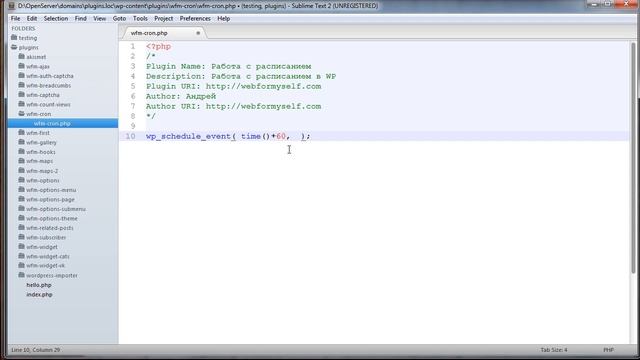The image size is (640, 360).
Task: Click line number 1 in the gutter
Action: click(x=133, y=47)
